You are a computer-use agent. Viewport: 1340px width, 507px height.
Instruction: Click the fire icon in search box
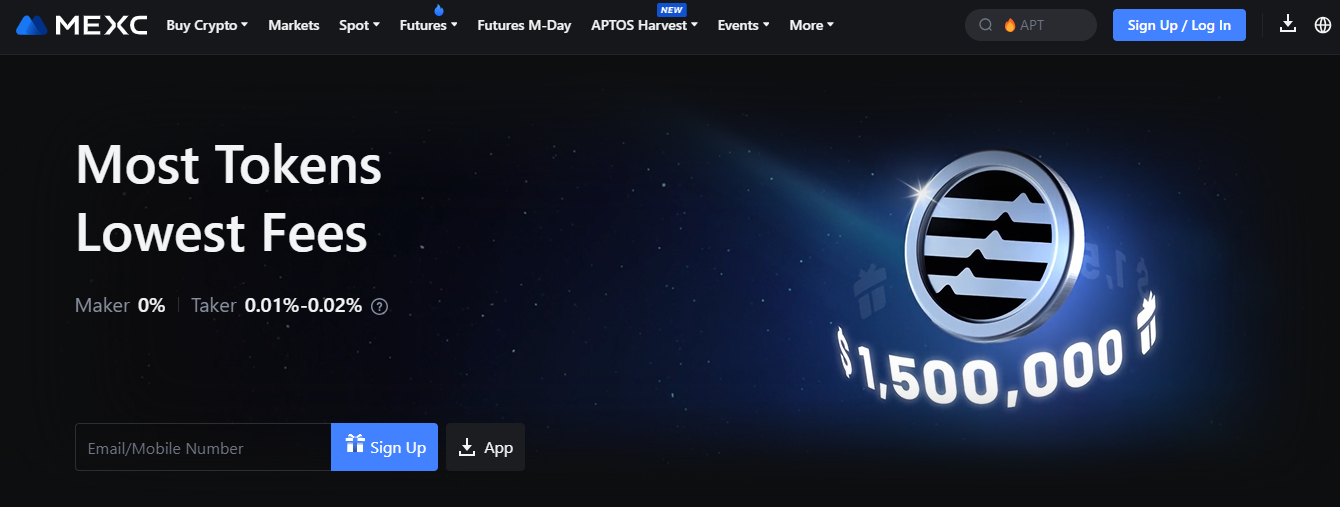pyautogui.click(x=1010, y=25)
